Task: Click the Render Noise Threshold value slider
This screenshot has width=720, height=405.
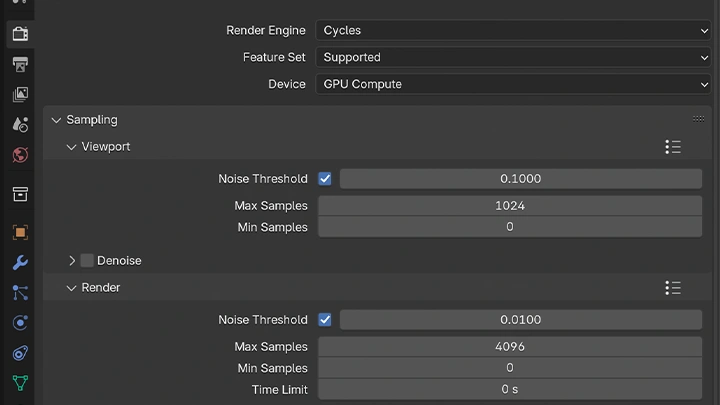Action: pos(520,320)
